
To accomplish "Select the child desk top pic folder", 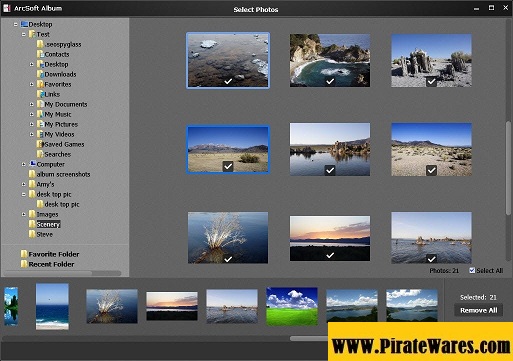I will [x=62, y=204].
